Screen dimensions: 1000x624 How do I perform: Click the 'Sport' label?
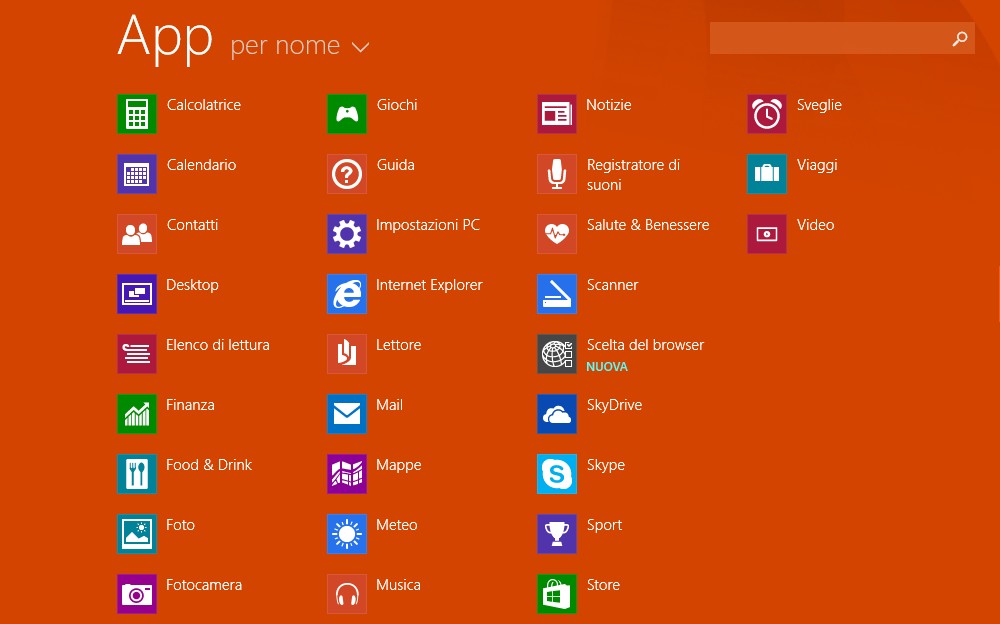click(x=605, y=525)
